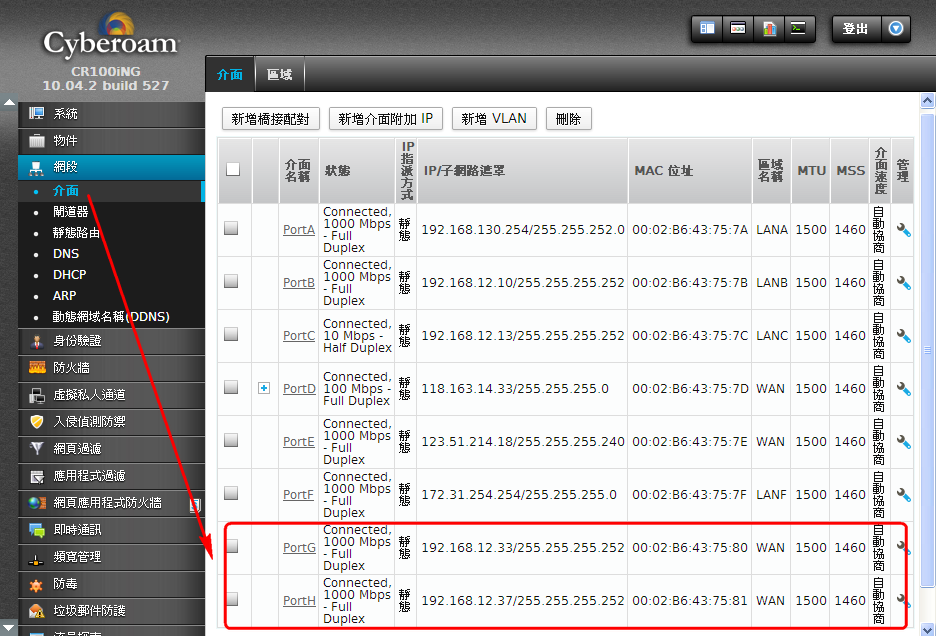Screen dimensions: 936x636
Task: Open the 入侵偵測防禦 menu in sidebar
Action: pos(112,422)
